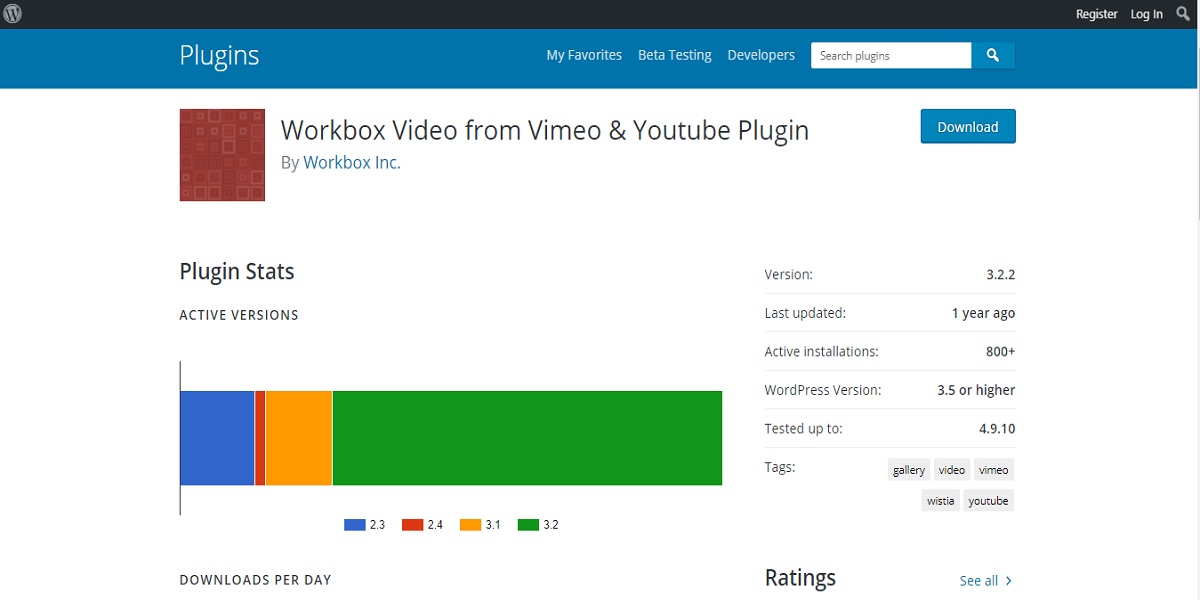1200x600 pixels.
Task: Select the gallery tag
Action: click(x=909, y=470)
